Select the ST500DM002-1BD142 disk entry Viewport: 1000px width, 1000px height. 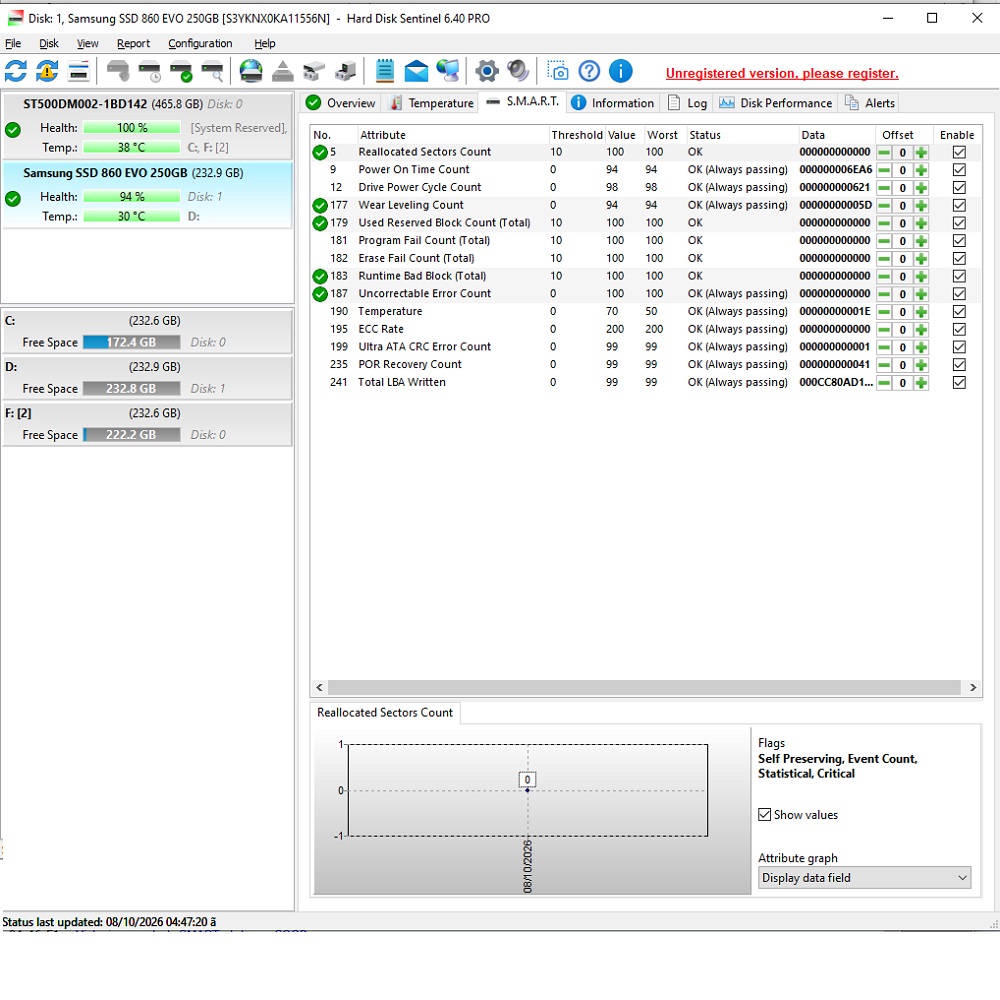(x=147, y=126)
